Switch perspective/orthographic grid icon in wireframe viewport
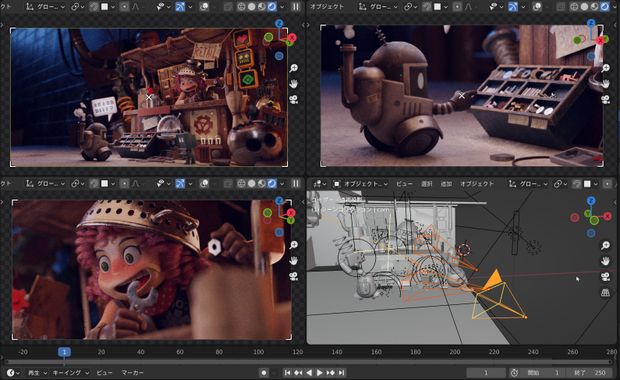This screenshot has height=380, width=620. click(605, 293)
